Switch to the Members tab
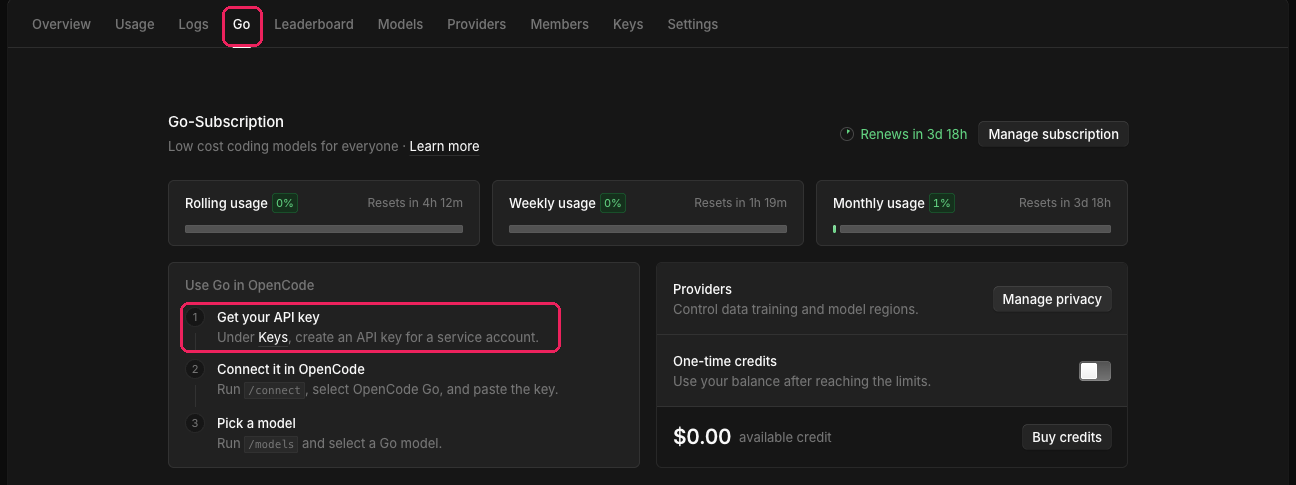 click(x=559, y=24)
